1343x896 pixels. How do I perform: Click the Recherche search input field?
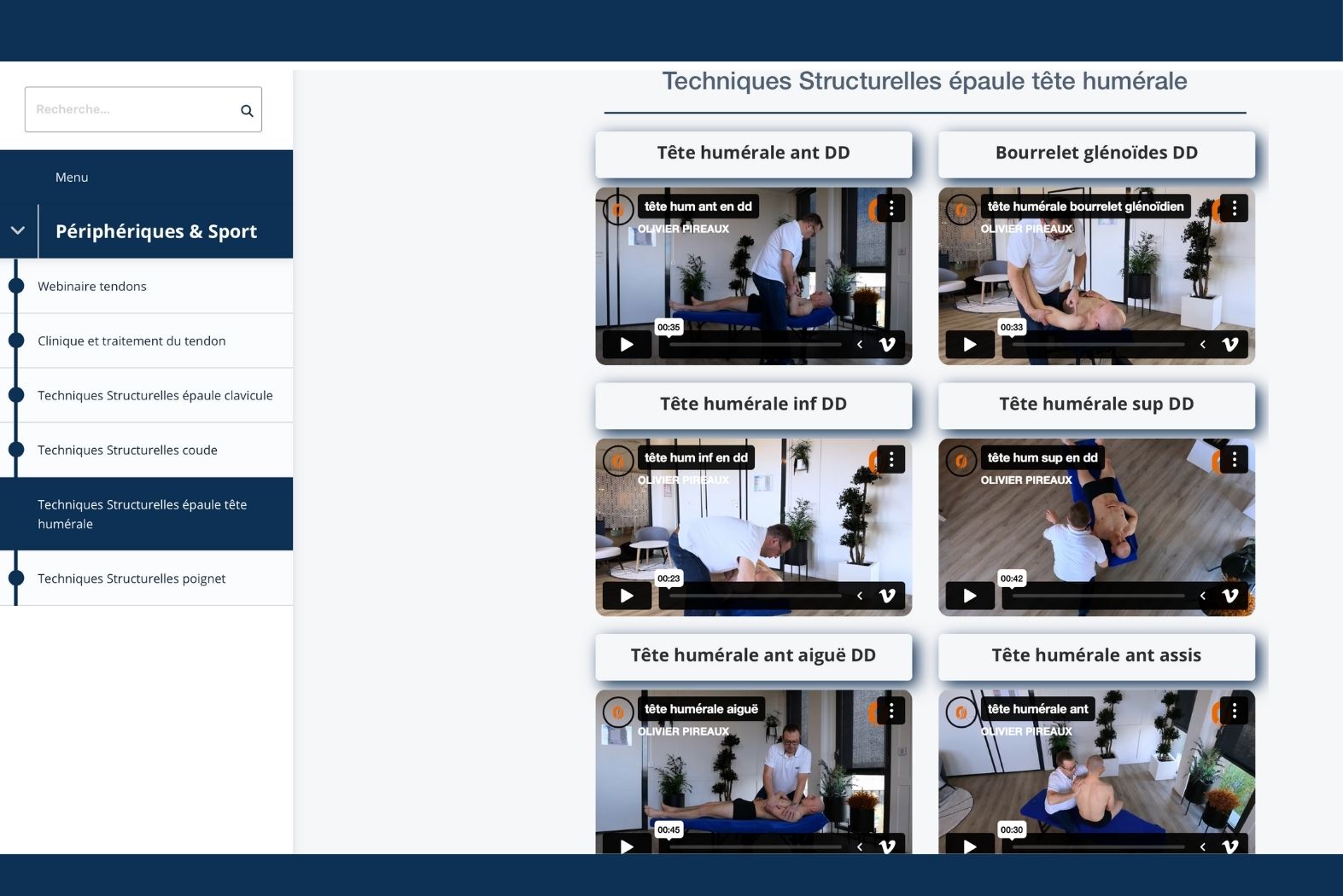tap(132, 110)
